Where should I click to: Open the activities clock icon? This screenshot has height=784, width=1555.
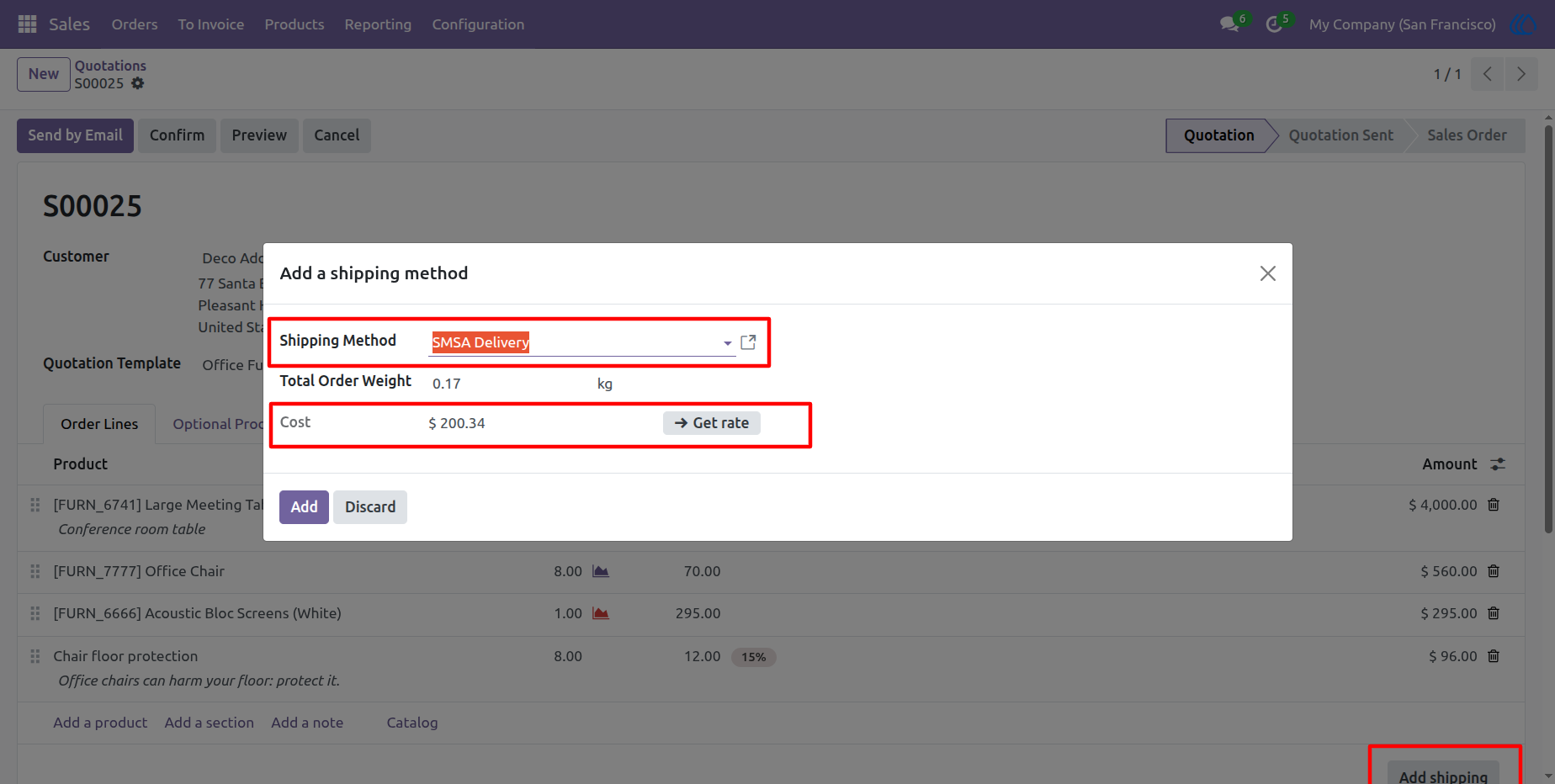click(x=1274, y=24)
